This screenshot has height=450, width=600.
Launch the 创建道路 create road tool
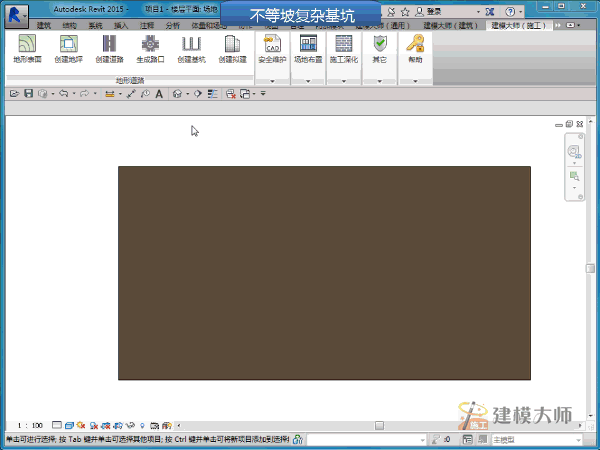pyautogui.click(x=109, y=49)
